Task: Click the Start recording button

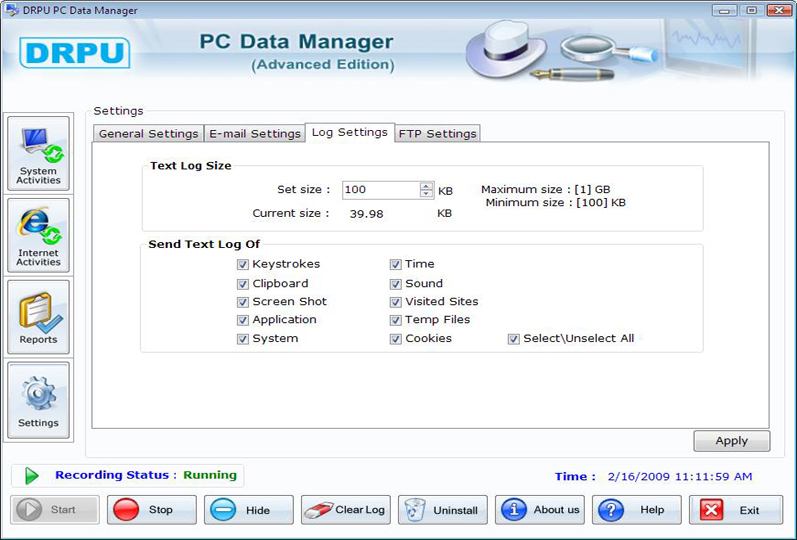Action: tap(54, 509)
